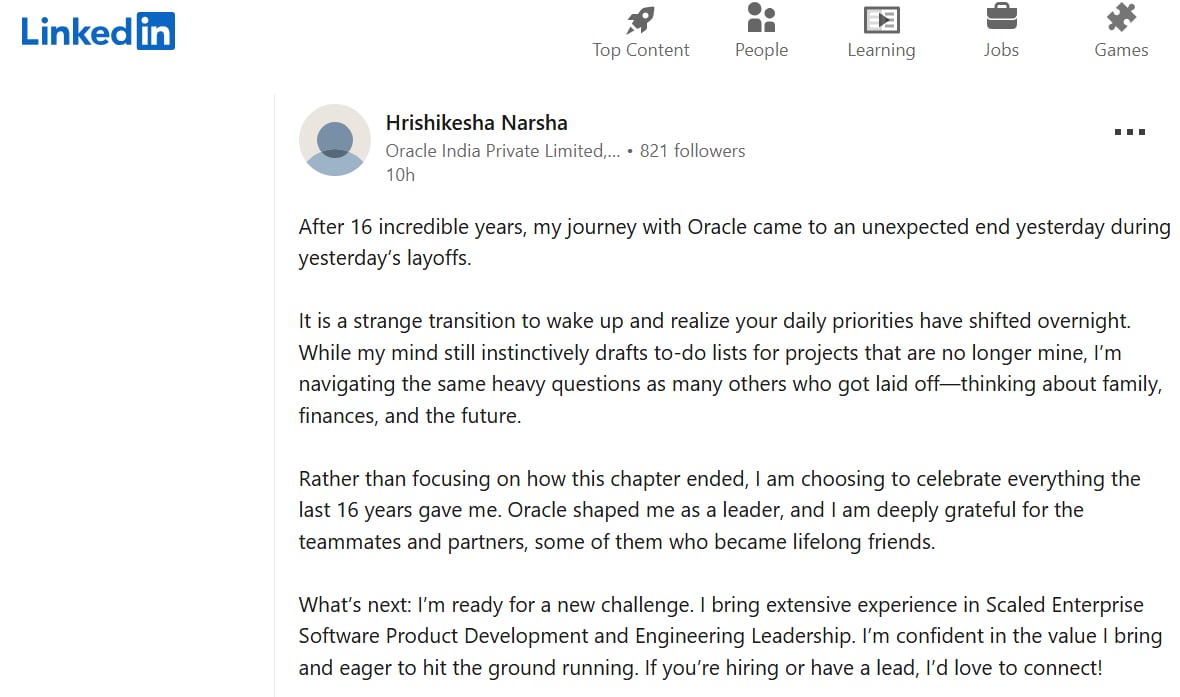Select the "Top Content" text label
This screenshot has width=1180, height=697.
[640, 50]
